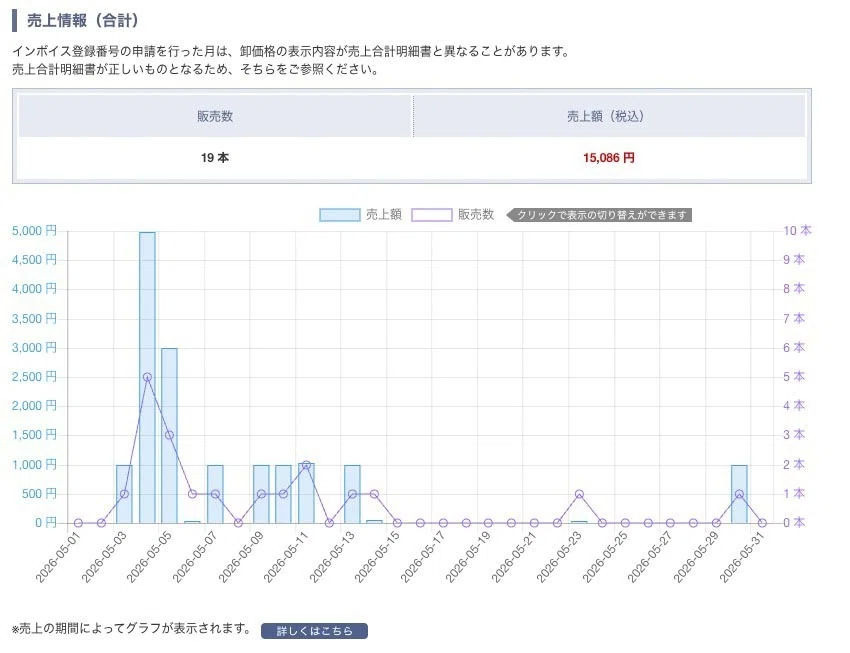The width and height of the screenshot is (850, 653).
Task: Select the 0本 data point on 2026-05-01
Action: click(x=78, y=523)
